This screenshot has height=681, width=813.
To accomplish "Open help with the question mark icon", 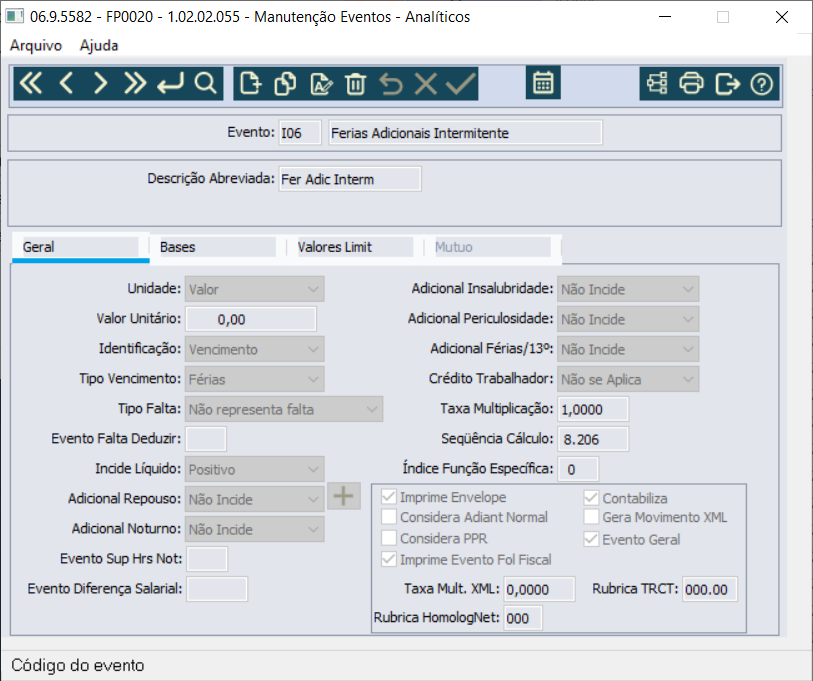I will [761, 84].
